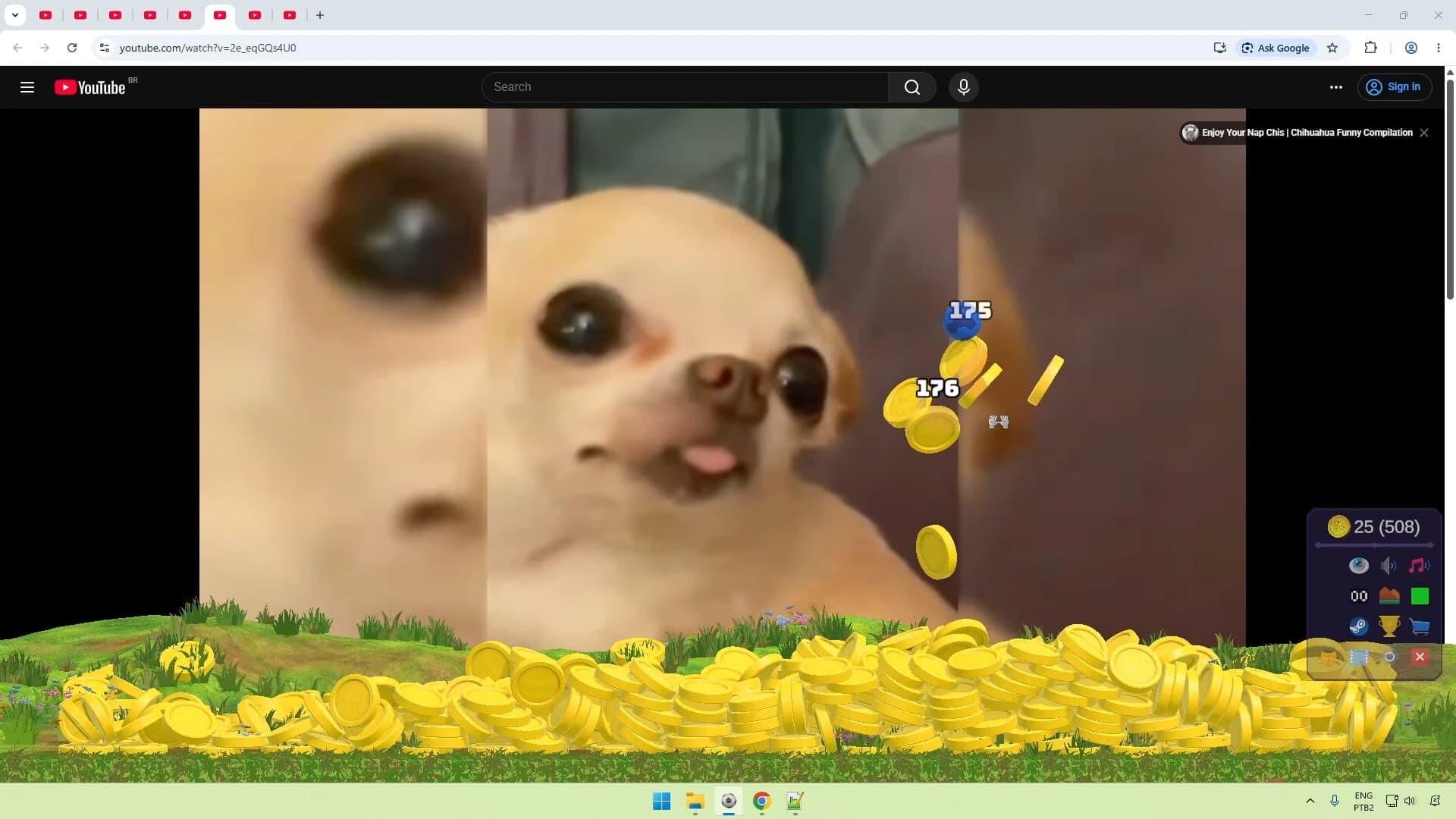Open the volume tray icon
This screenshot has width=1456, height=819.
coord(1410,801)
